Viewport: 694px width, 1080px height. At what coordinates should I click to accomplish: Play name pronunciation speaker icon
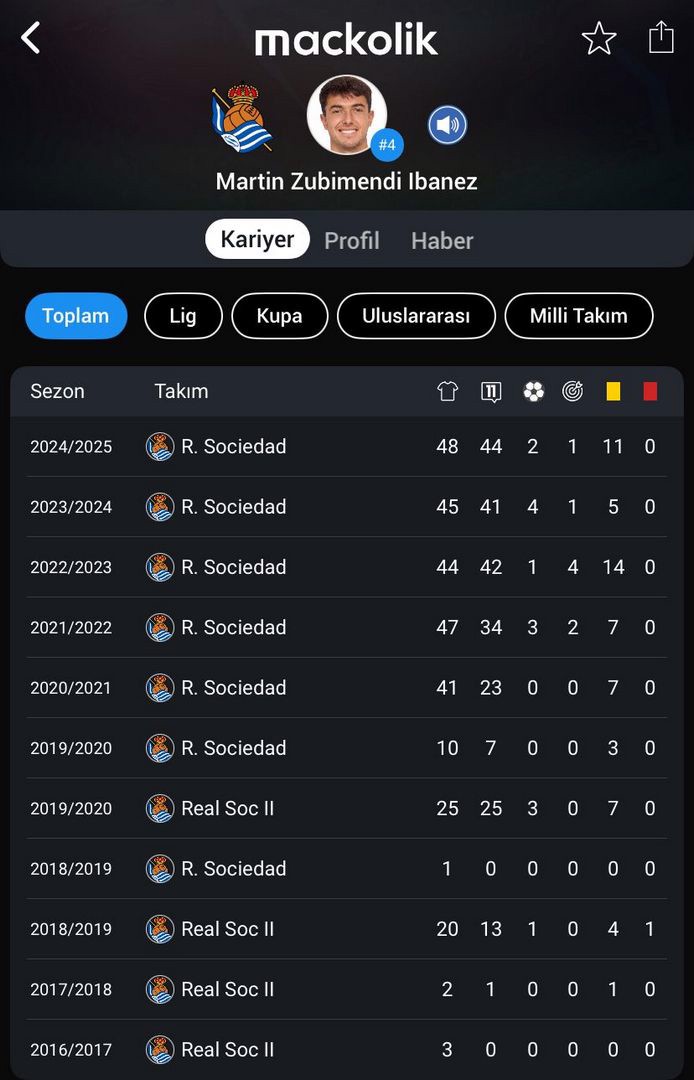pos(448,125)
